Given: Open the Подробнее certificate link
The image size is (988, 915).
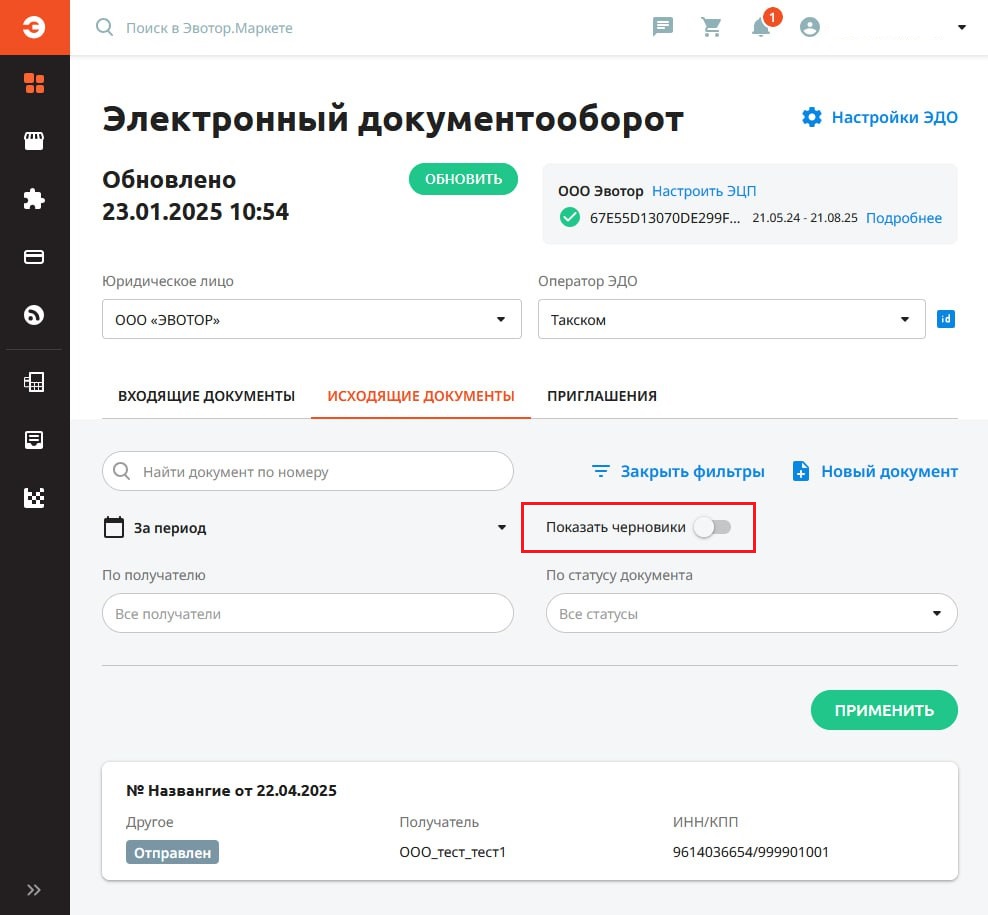Looking at the screenshot, I should [x=904, y=218].
